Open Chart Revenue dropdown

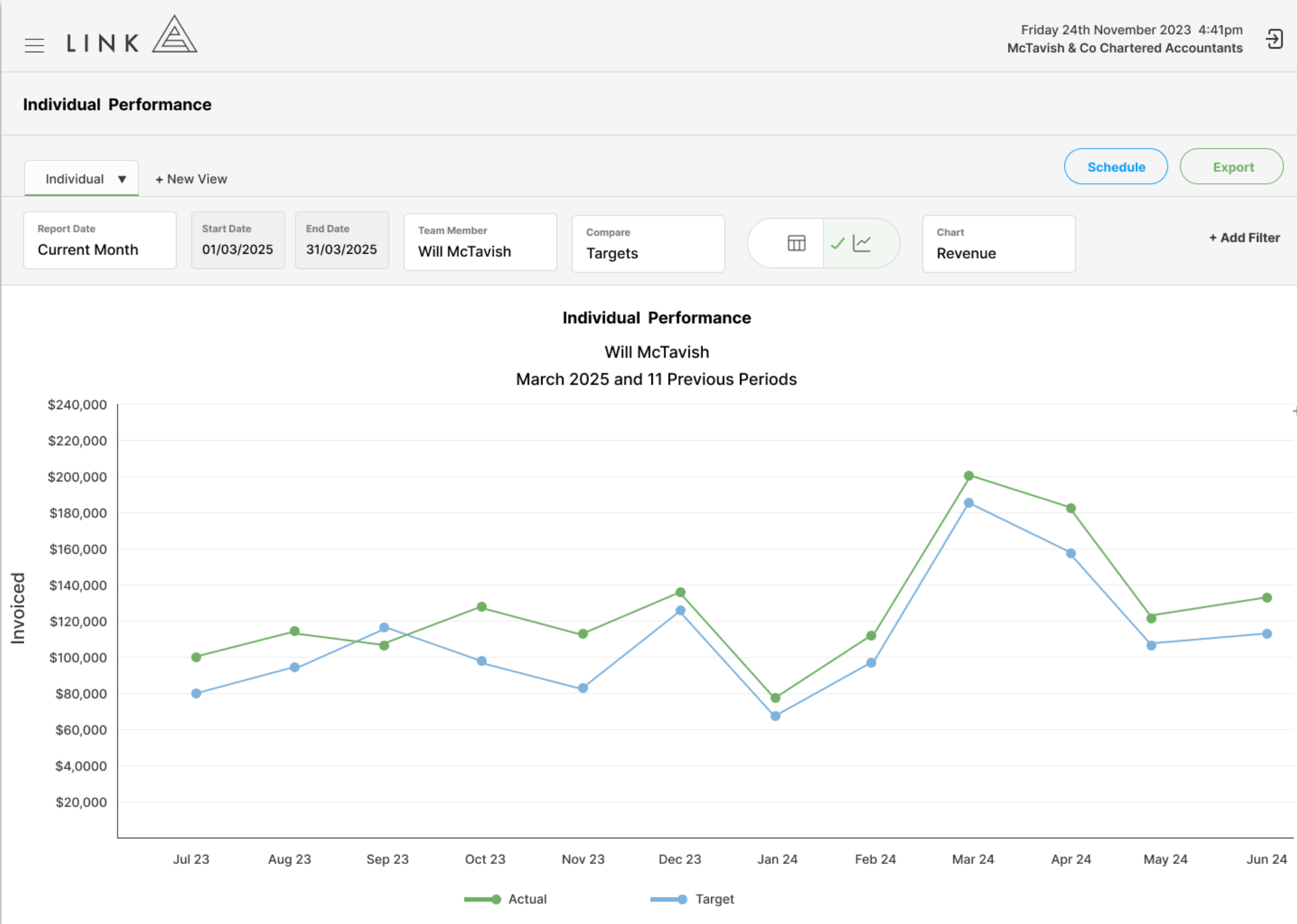pos(999,244)
